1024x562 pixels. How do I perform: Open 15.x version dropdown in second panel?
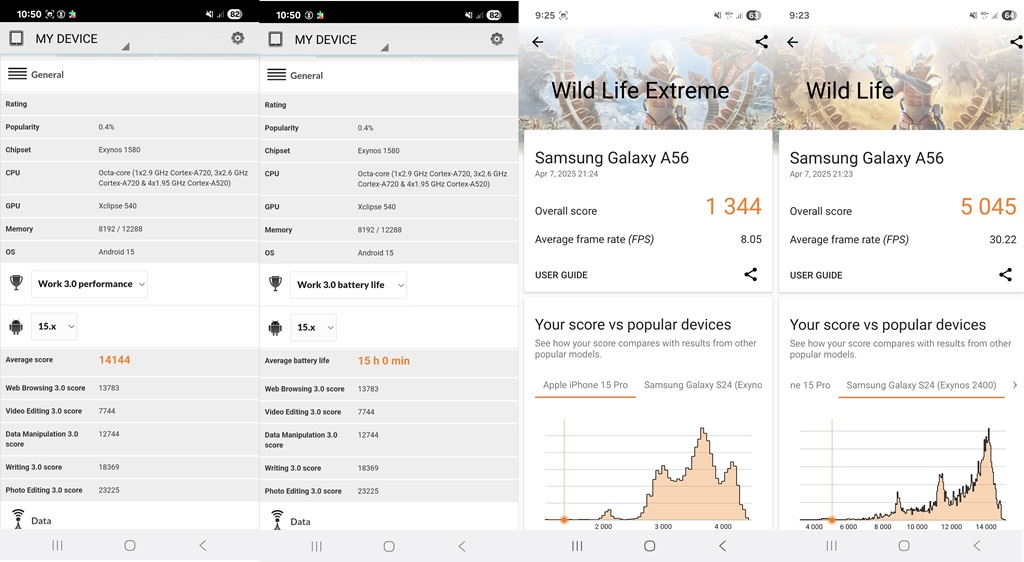(313, 327)
